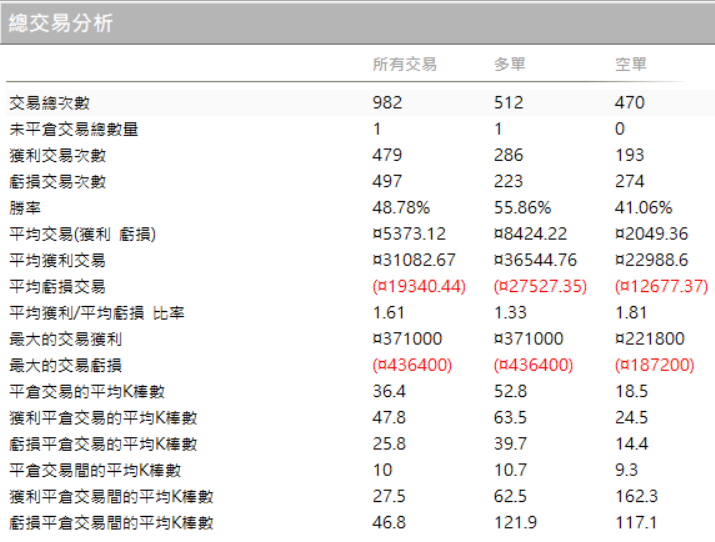Image resolution: width=715 pixels, height=542 pixels.
Task: Click red average loss (¤19340.44)
Action: point(419,287)
